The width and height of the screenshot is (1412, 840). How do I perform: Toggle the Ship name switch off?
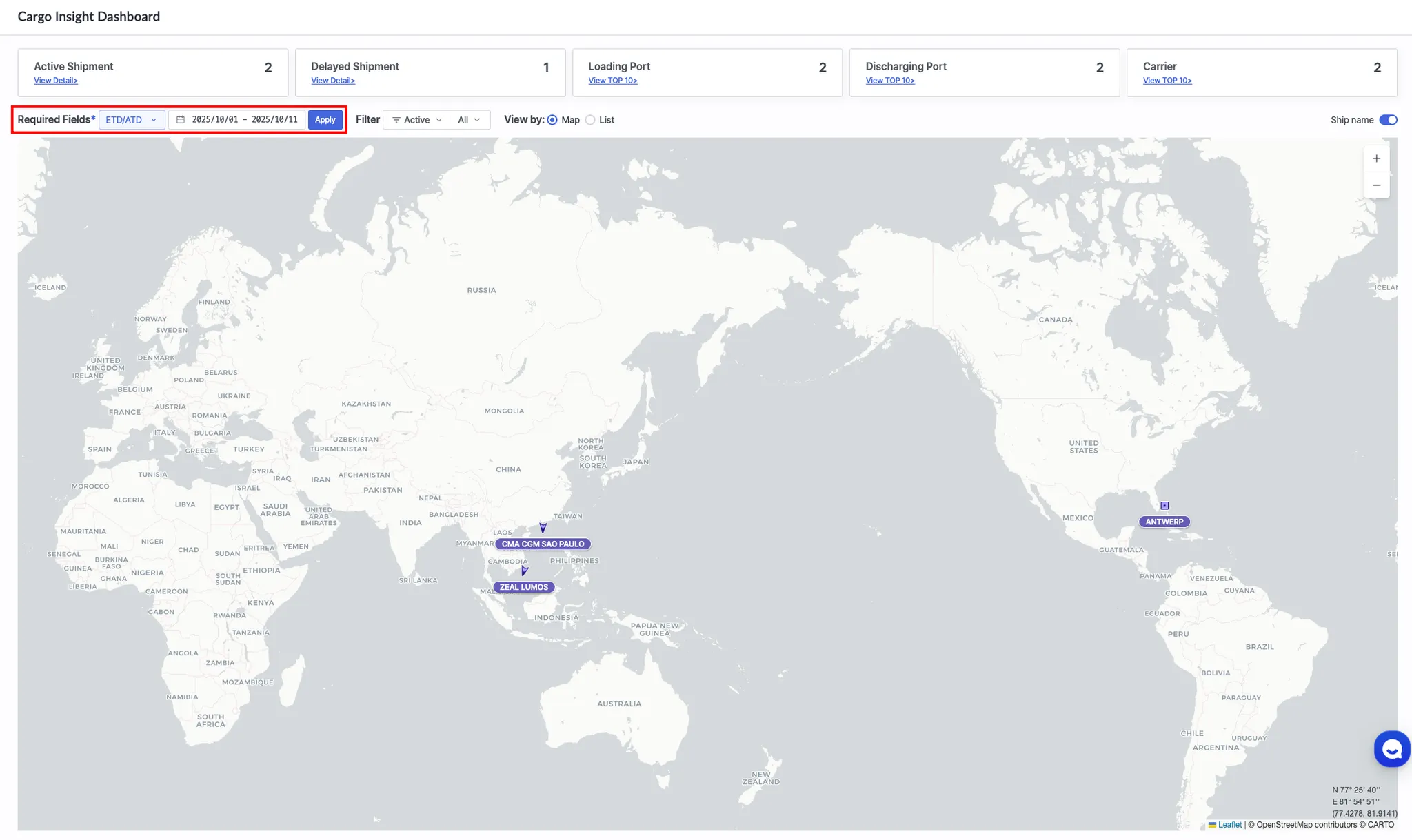[x=1388, y=120]
